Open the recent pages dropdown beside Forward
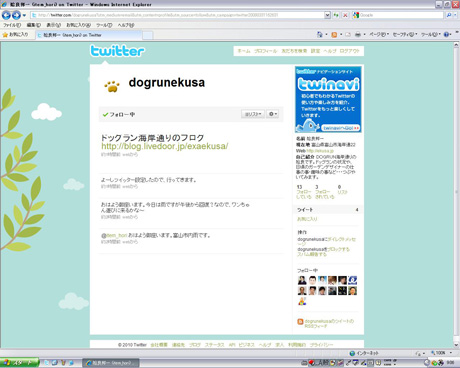Screen dimensions: 460x368 24,15
